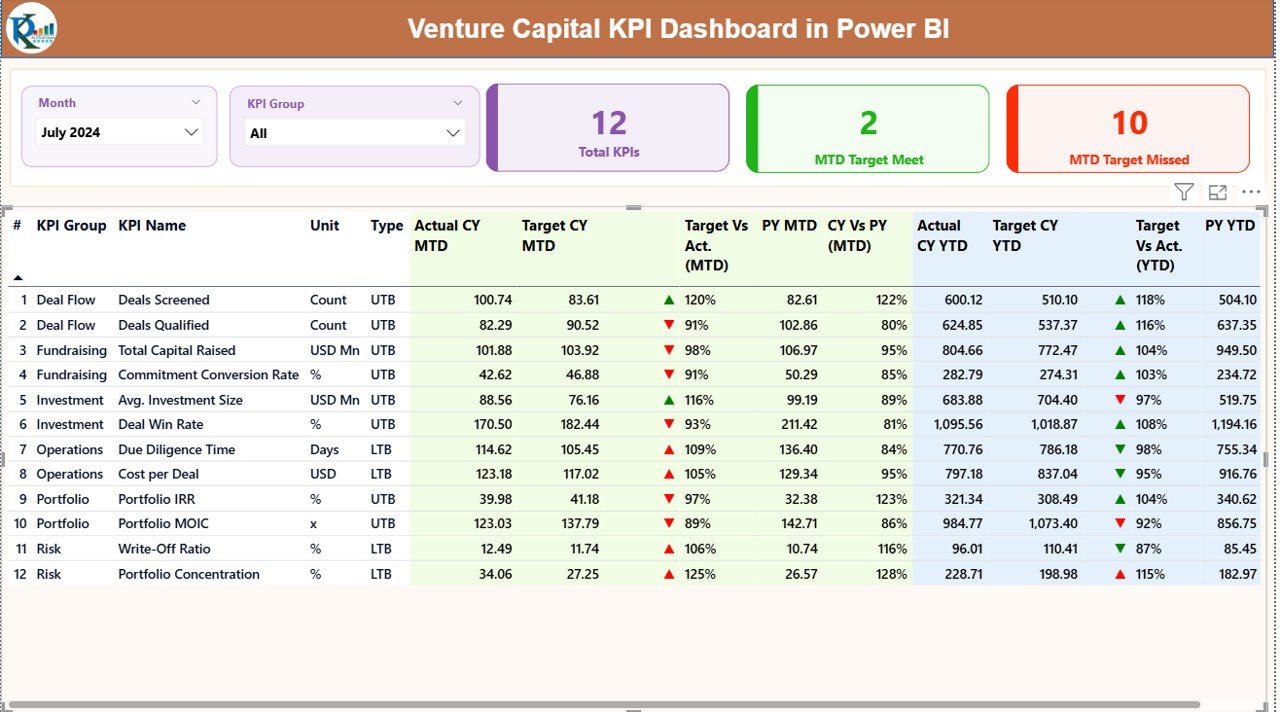This screenshot has width=1280, height=712.
Task: Expand the KPI Group slicer header chevron
Action: (459, 102)
